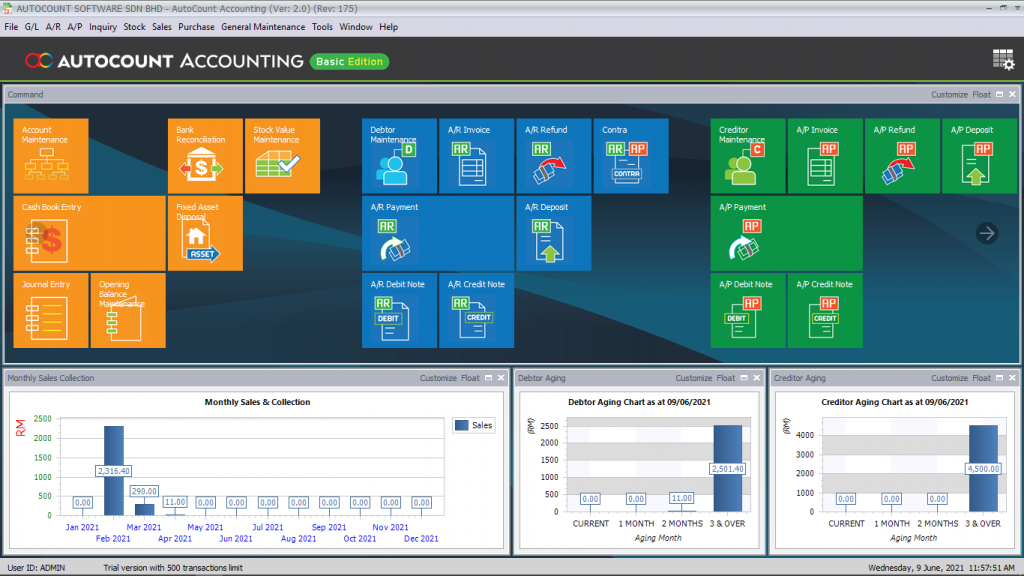The width and height of the screenshot is (1024, 576).
Task: Open A/P Debit Note tile
Action: pyautogui.click(x=748, y=310)
